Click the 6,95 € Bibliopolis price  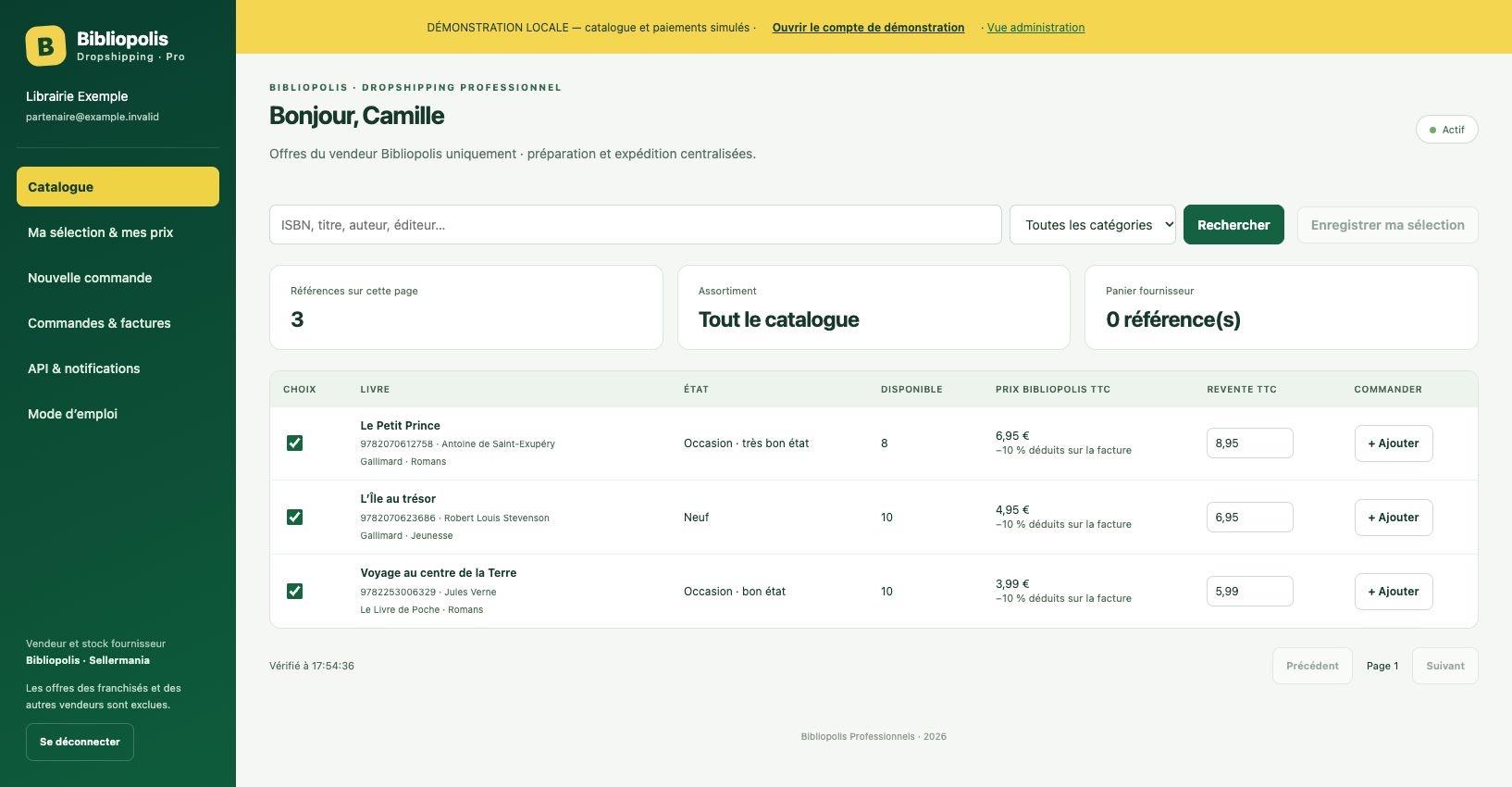pyautogui.click(x=1012, y=436)
